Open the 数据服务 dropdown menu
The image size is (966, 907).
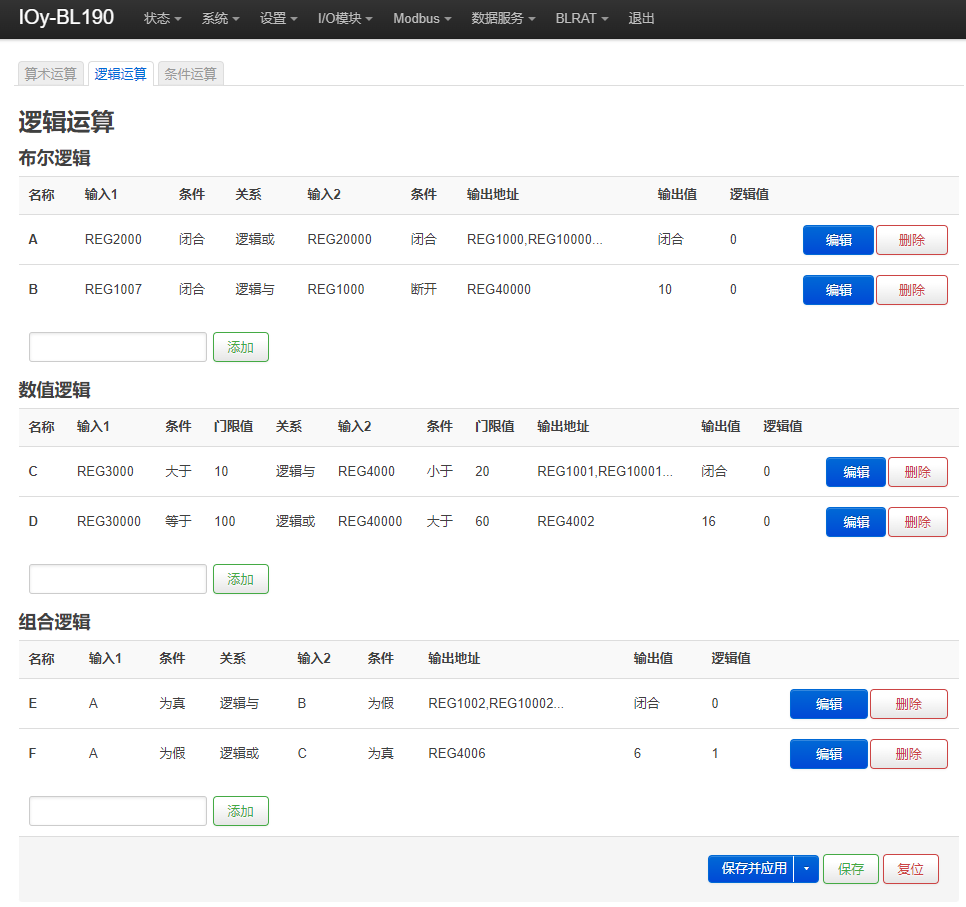click(x=503, y=18)
